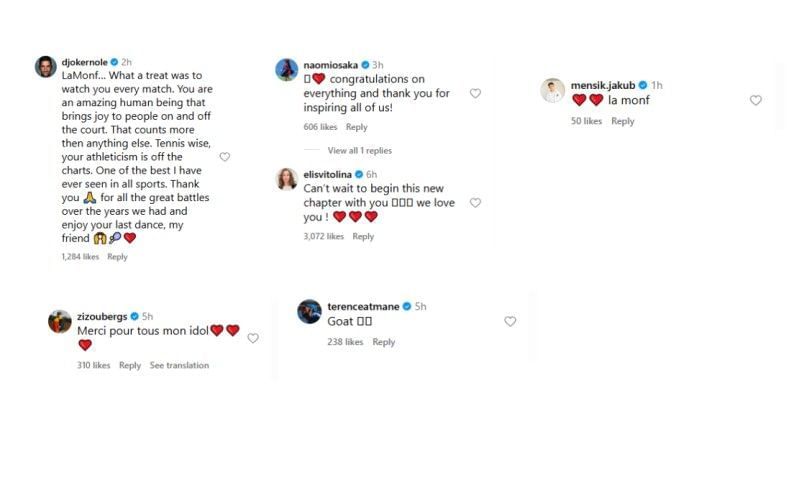Tap the heart beside zizoubergs' comment
This screenshot has width=804, height=477.
[x=253, y=338]
